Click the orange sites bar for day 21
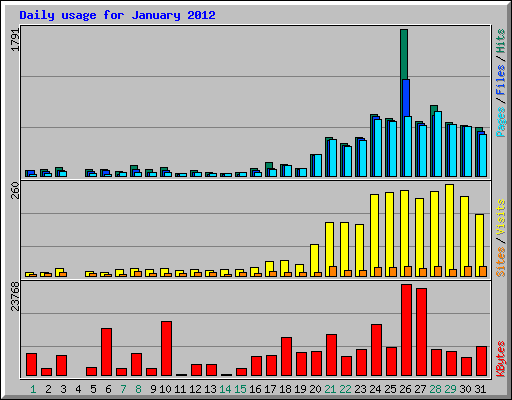 pos(333,272)
